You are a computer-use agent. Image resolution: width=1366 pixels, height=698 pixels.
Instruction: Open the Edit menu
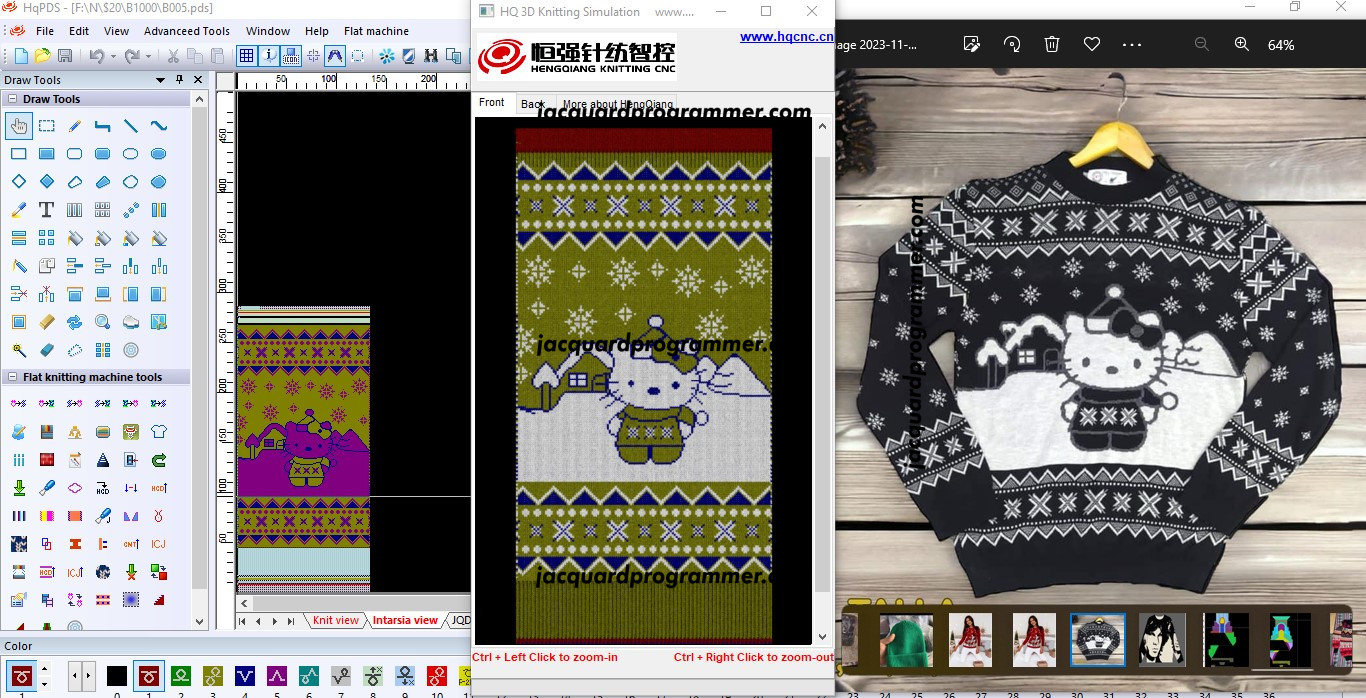point(79,31)
